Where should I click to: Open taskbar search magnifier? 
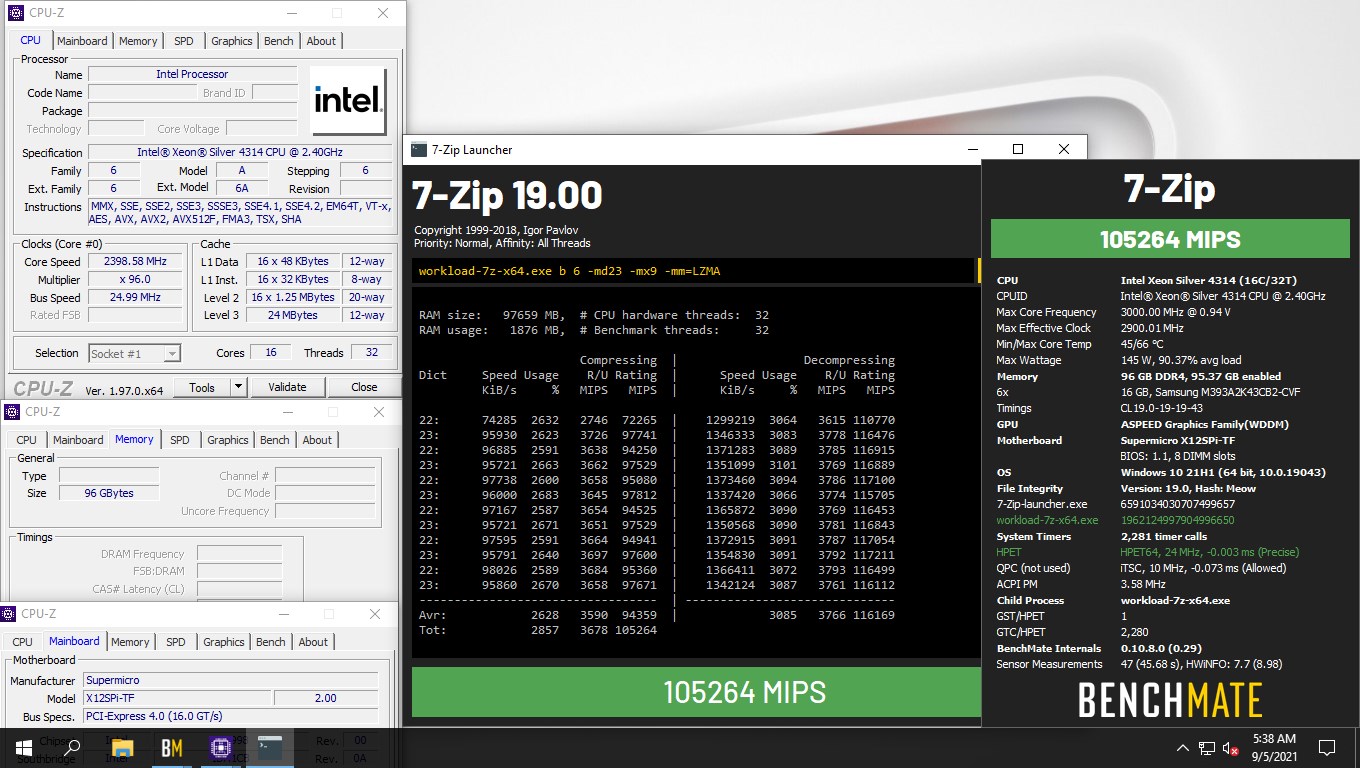tap(72, 747)
